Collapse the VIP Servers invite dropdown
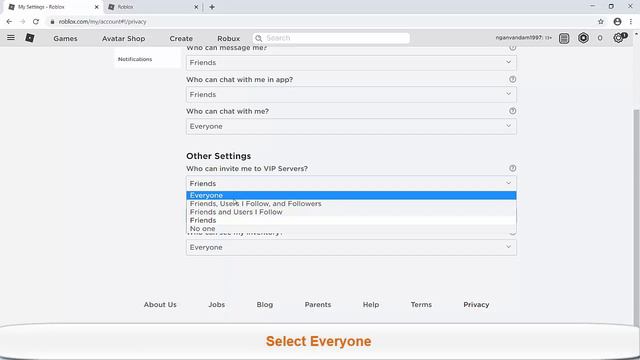The height and width of the screenshot is (360, 640). coord(351,183)
